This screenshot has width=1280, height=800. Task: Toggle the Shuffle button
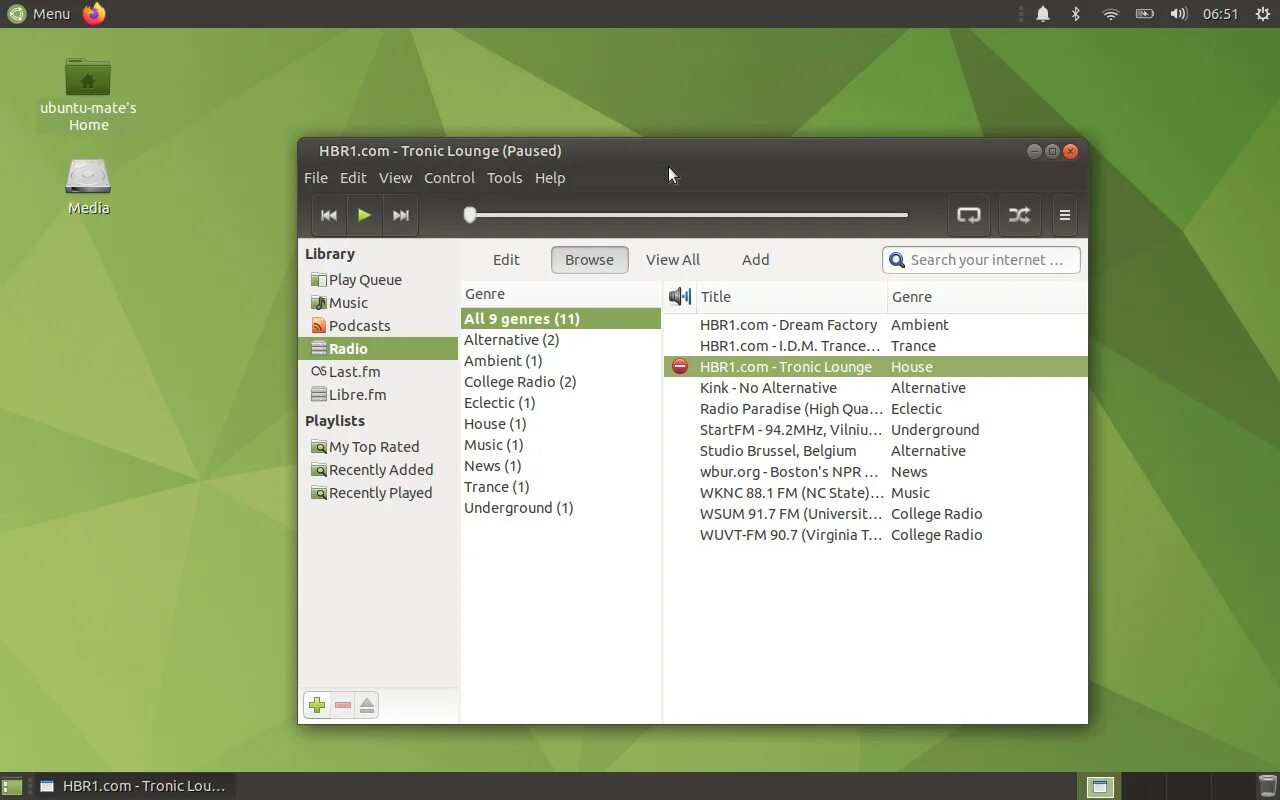tap(1019, 215)
